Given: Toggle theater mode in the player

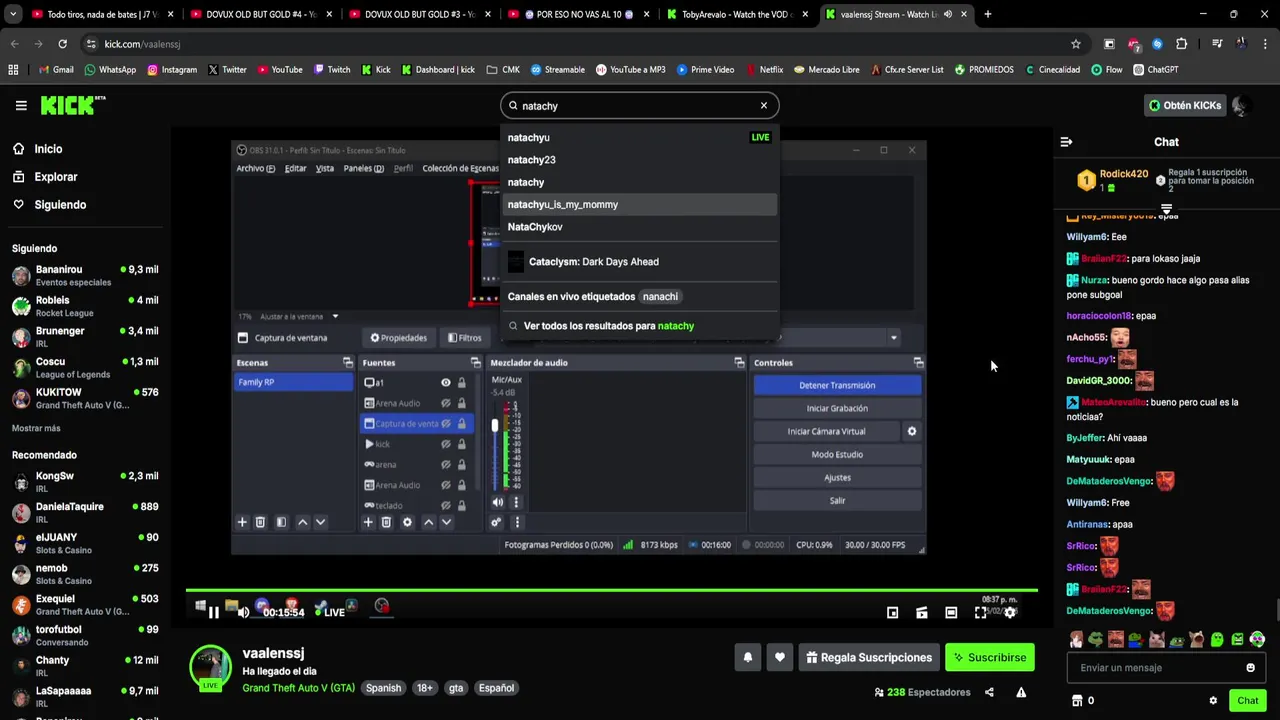Looking at the screenshot, I should 951,612.
